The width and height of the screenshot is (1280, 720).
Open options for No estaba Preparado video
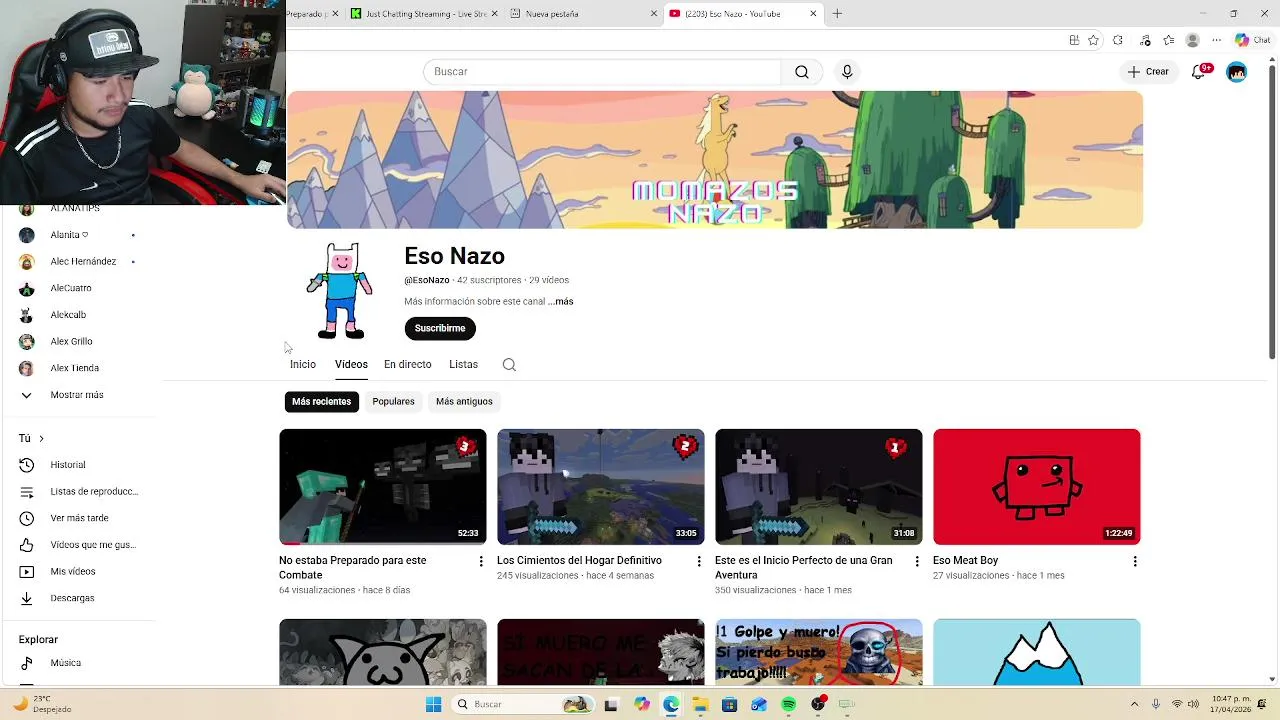tap(481, 562)
